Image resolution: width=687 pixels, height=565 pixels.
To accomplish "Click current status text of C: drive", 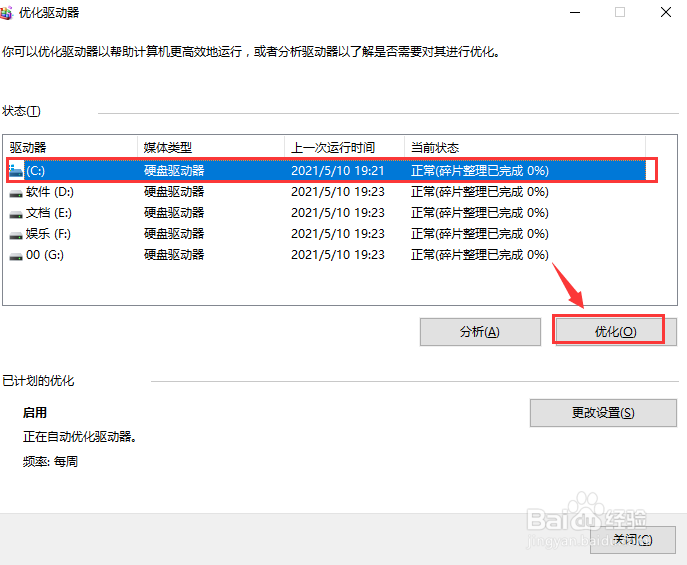I will (480, 170).
